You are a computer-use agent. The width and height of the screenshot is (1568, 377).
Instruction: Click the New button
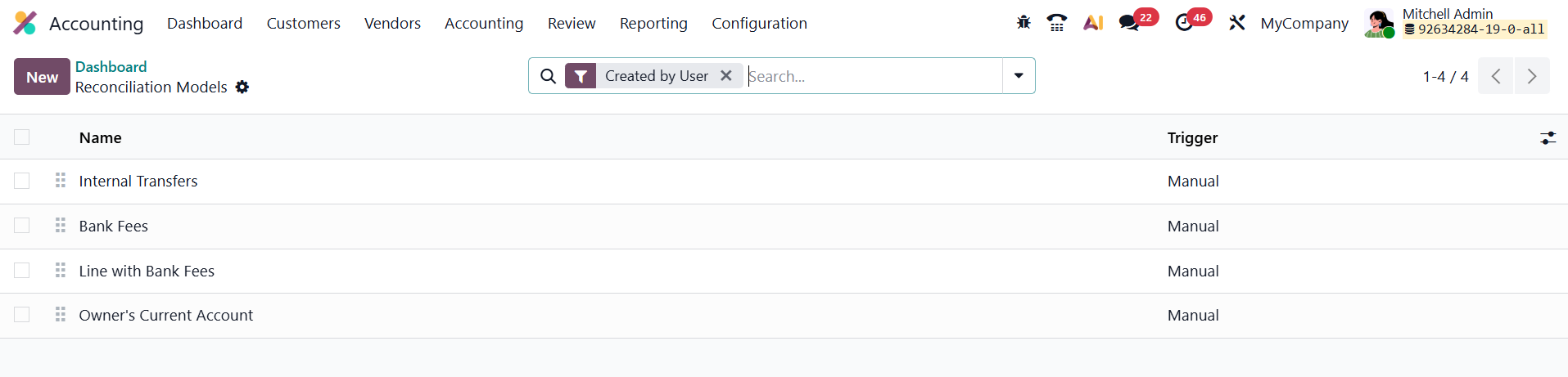tap(42, 77)
